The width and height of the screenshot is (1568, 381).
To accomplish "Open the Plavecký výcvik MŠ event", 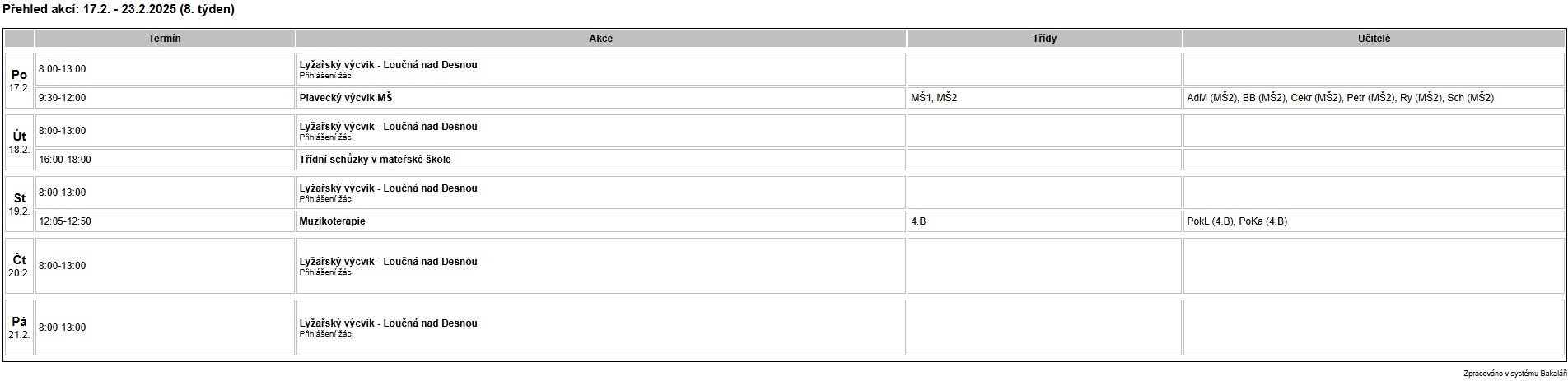I will (346, 98).
